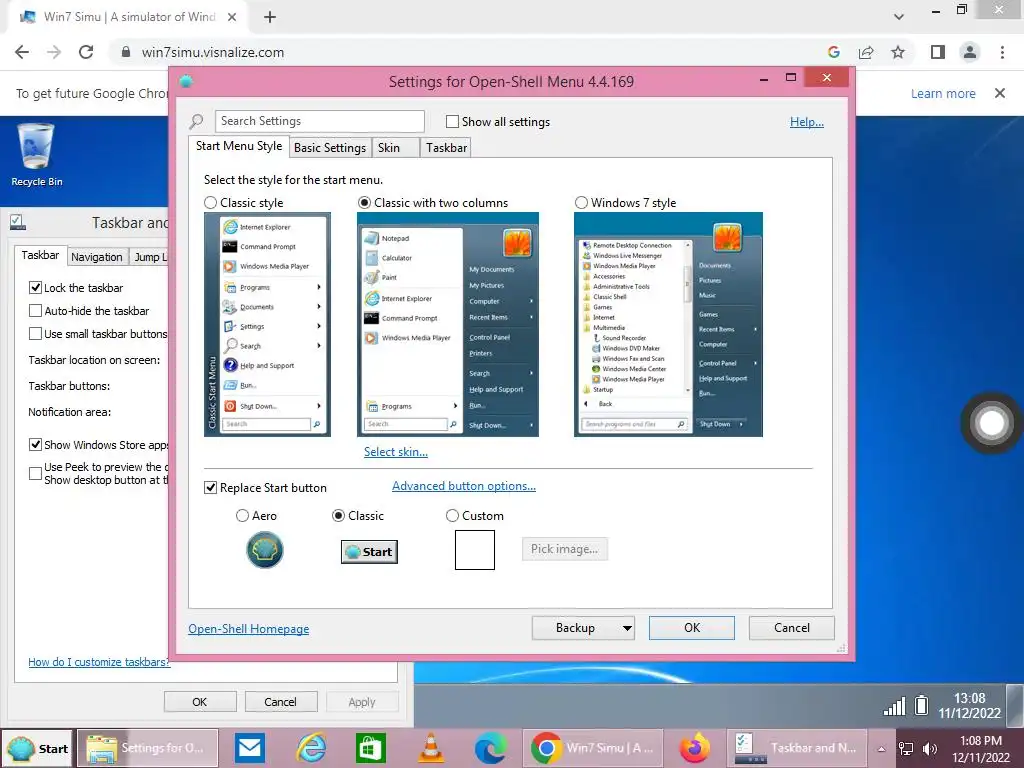Select Classic style radio button

tap(210, 203)
